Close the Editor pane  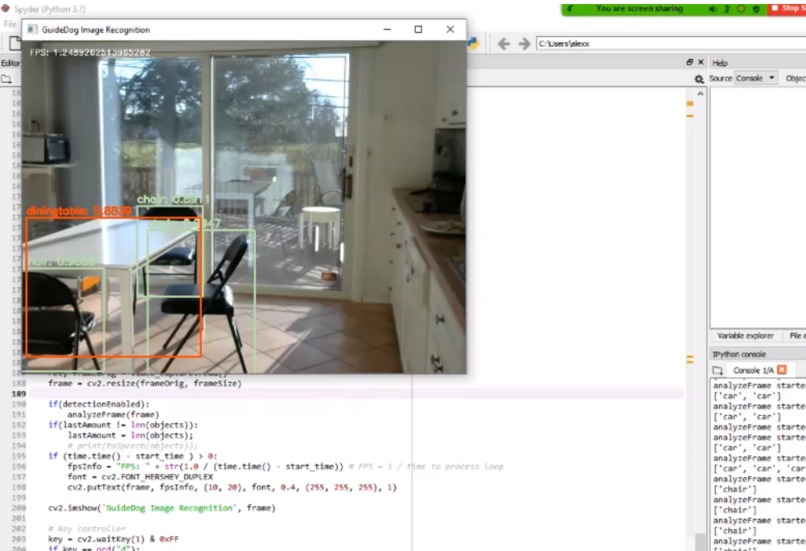coord(701,62)
